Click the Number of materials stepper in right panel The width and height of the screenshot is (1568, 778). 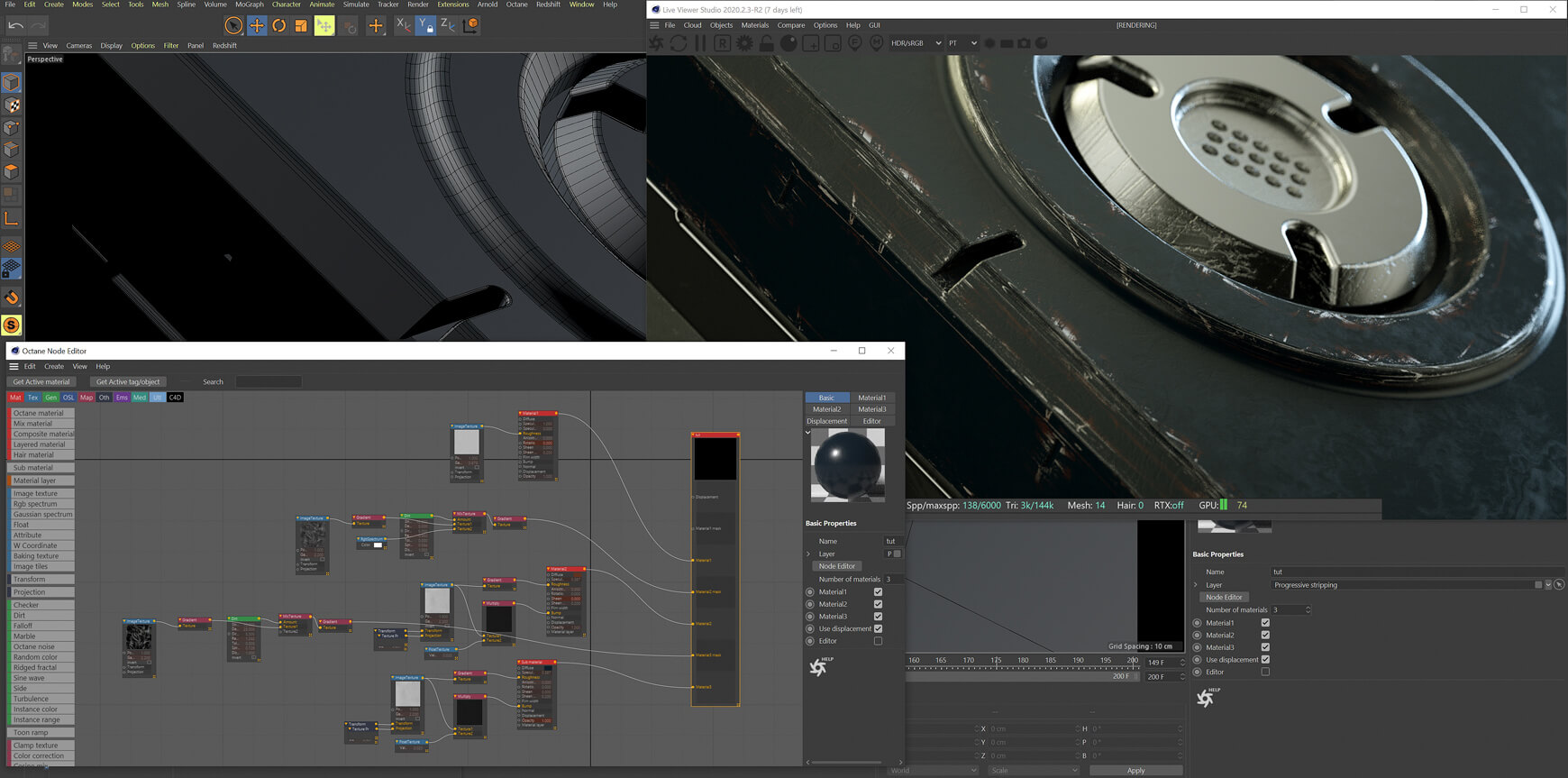pyautogui.click(x=1308, y=610)
